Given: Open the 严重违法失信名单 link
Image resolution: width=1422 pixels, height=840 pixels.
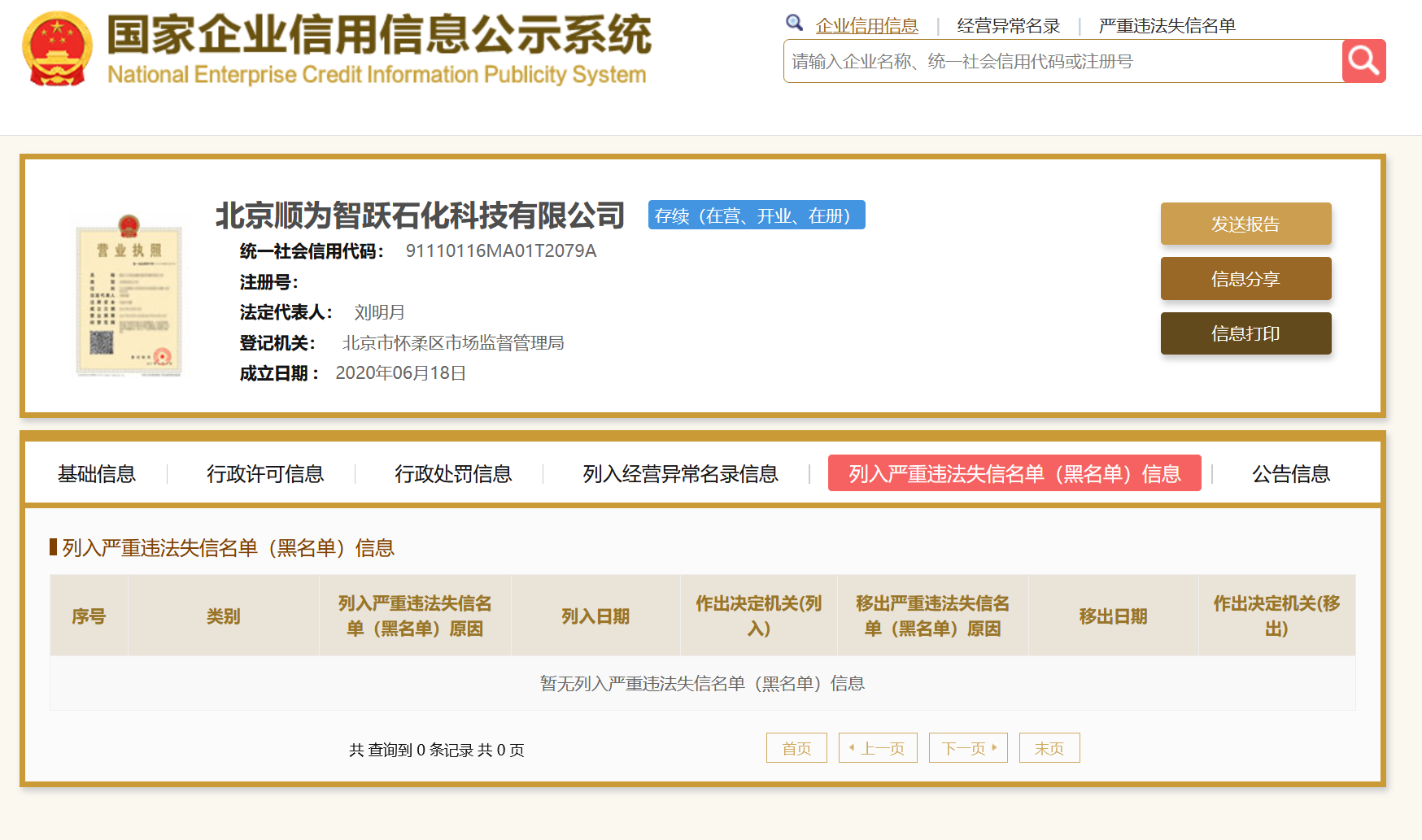Looking at the screenshot, I should coord(1167,26).
